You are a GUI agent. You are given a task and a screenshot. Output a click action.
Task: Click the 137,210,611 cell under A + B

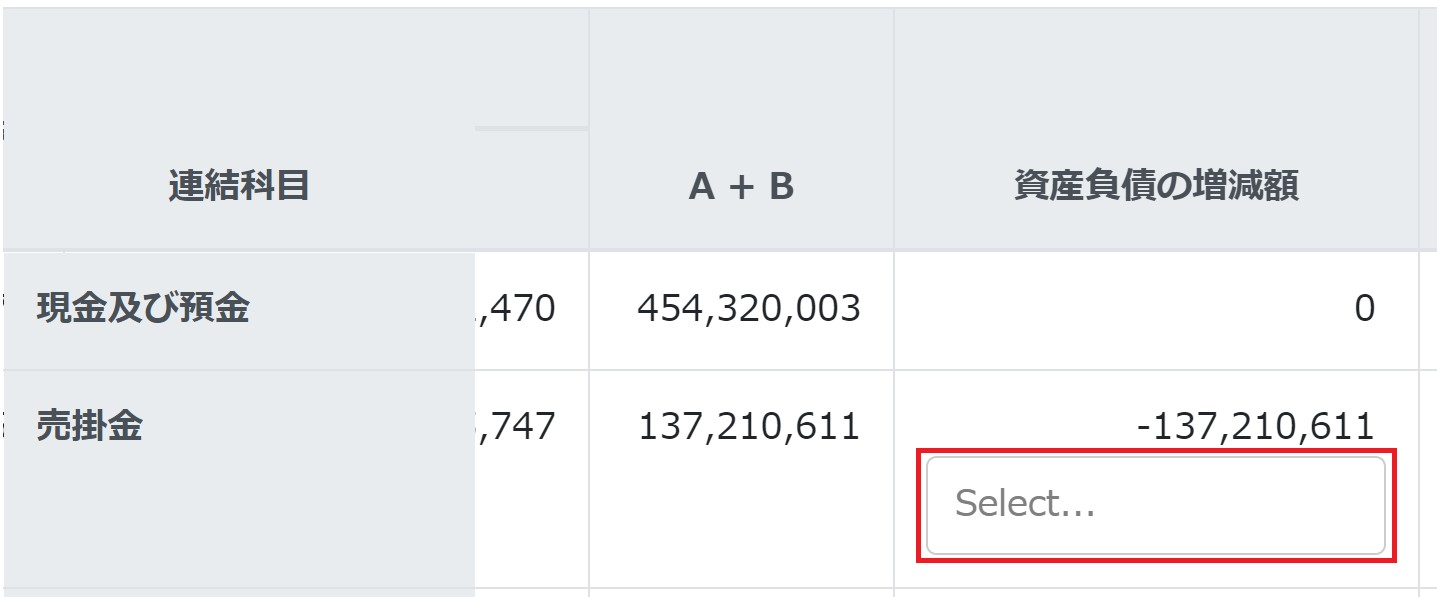coord(748,427)
